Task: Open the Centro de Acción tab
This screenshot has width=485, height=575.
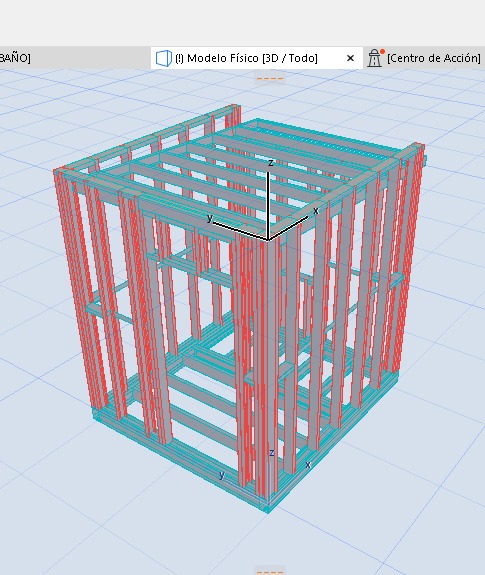Action: [x=433, y=58]
